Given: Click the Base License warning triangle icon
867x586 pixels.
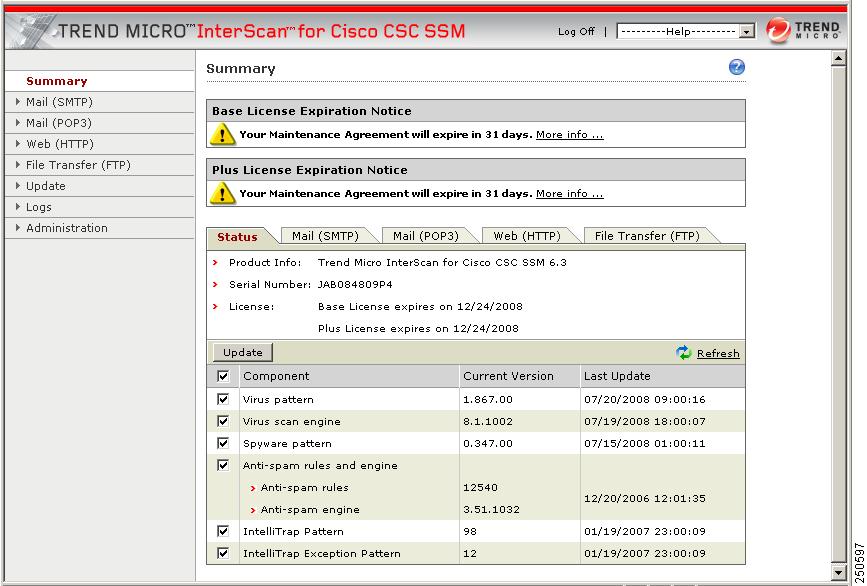Looking at the screenshot, I should pos(222,134).
